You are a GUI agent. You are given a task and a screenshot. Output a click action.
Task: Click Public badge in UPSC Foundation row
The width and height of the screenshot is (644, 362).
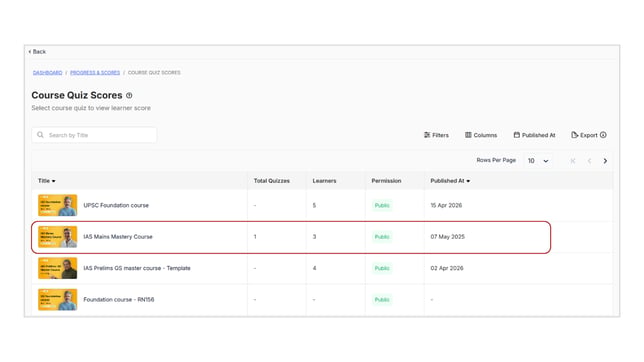tap(382, 205)
